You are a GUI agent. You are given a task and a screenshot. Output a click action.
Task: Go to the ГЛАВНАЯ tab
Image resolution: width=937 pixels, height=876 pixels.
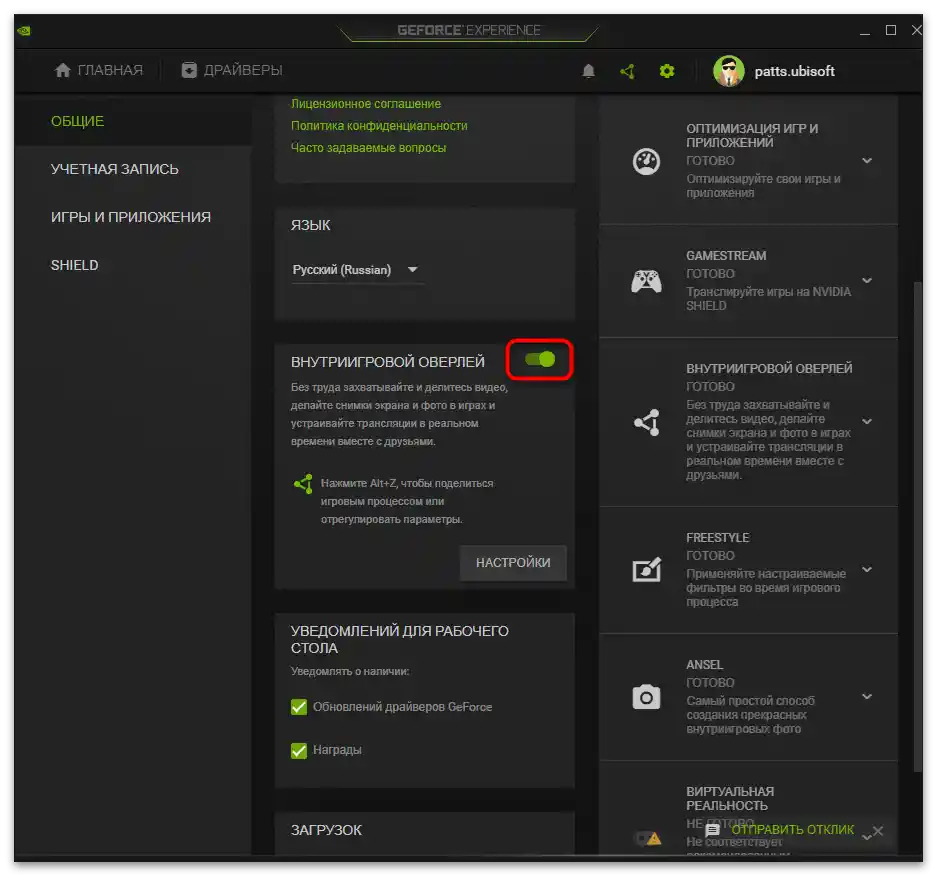tap(99, 71)
